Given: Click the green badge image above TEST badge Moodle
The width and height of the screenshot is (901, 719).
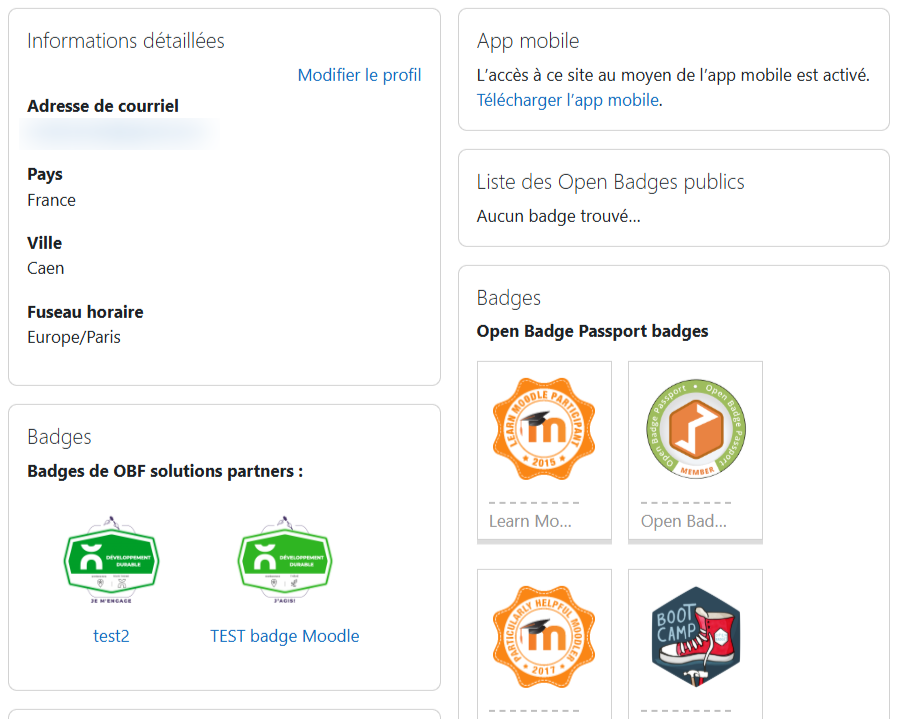Looking at the screenshot, I should [x=285, y=561].
